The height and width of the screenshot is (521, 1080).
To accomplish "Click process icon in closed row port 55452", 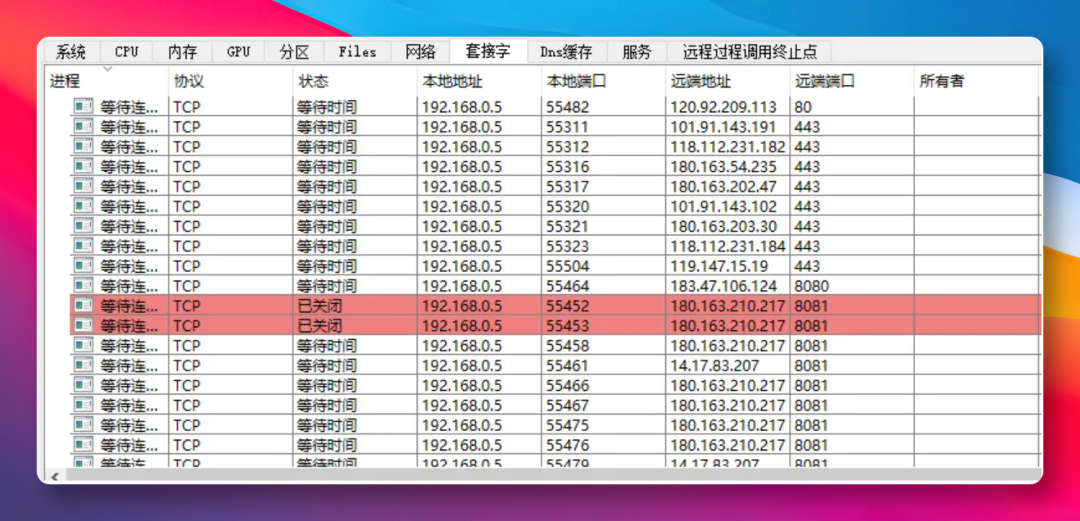I will click(x=83, y=305).
